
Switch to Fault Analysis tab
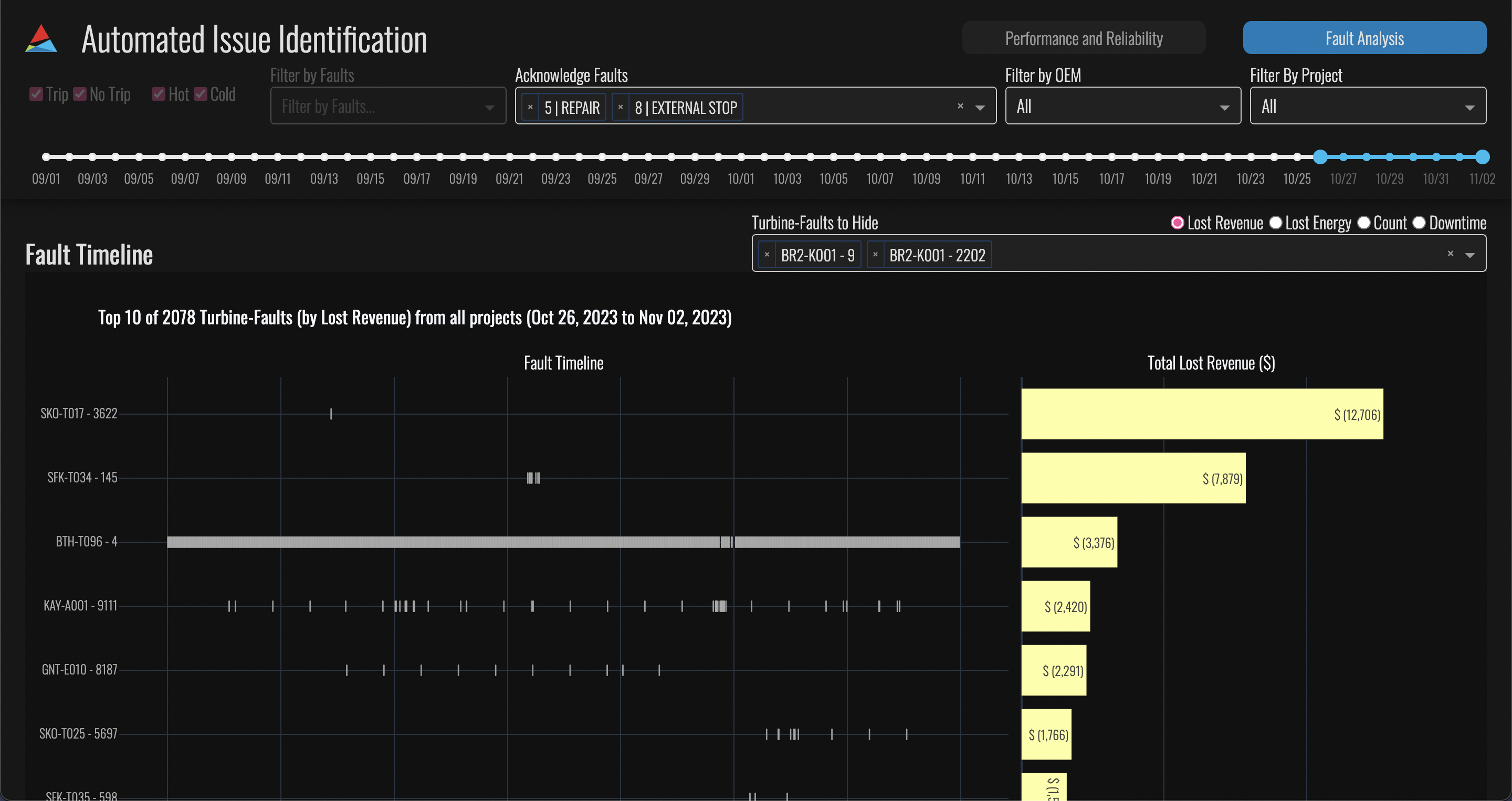(1364, 38)
